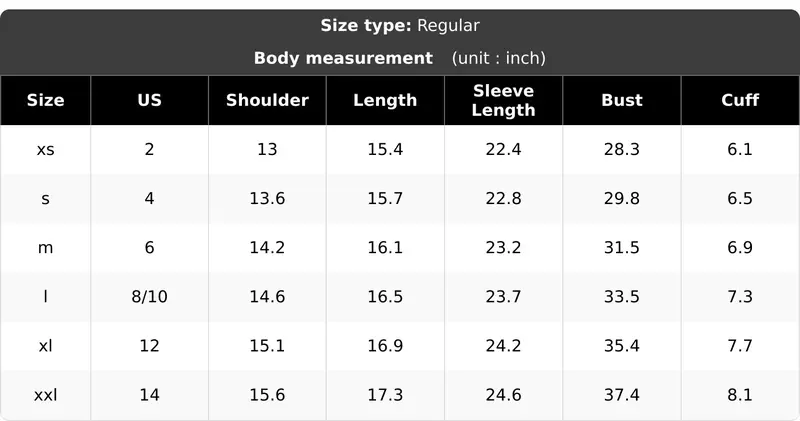Click the xxl size row label

[45, 395]
